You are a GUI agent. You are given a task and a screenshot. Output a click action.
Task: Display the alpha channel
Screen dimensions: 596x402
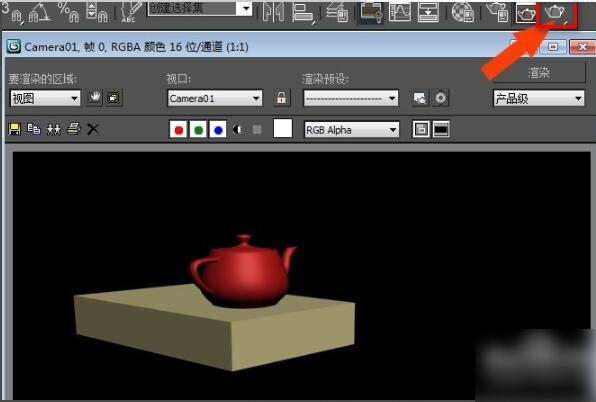(238, 130)
